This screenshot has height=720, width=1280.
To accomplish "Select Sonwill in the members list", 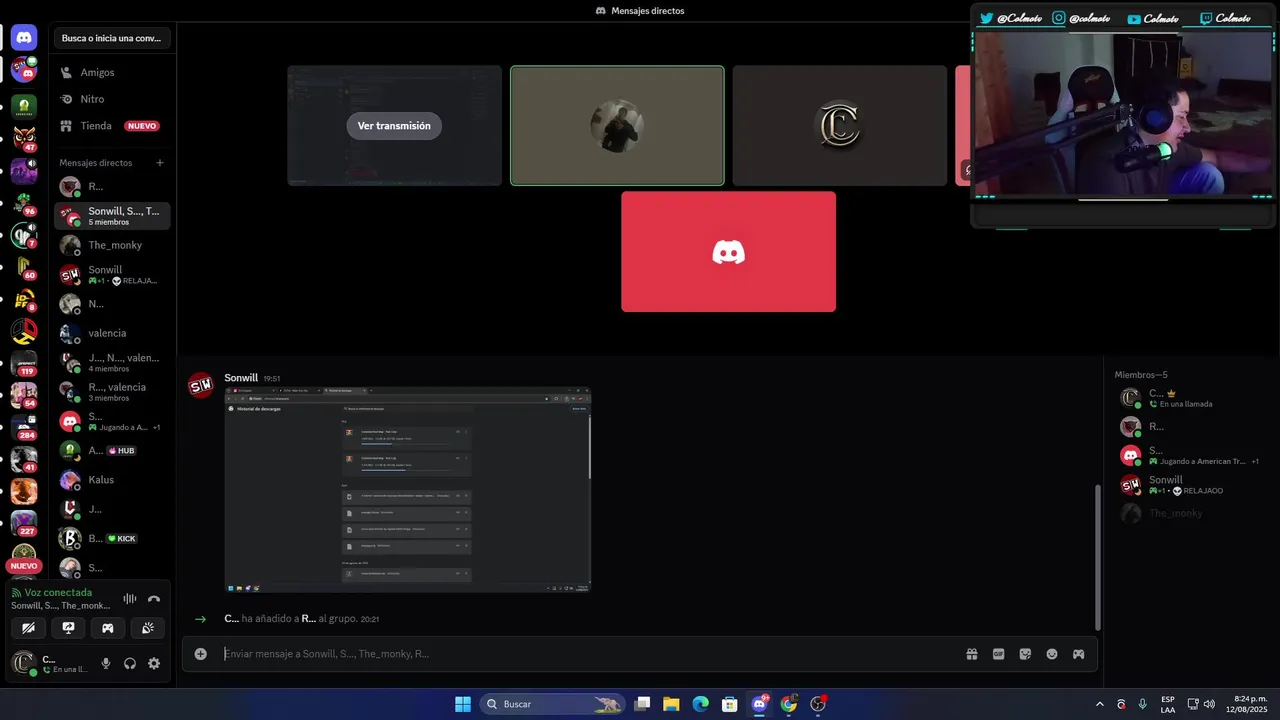I will click(x=1190, y=485).
